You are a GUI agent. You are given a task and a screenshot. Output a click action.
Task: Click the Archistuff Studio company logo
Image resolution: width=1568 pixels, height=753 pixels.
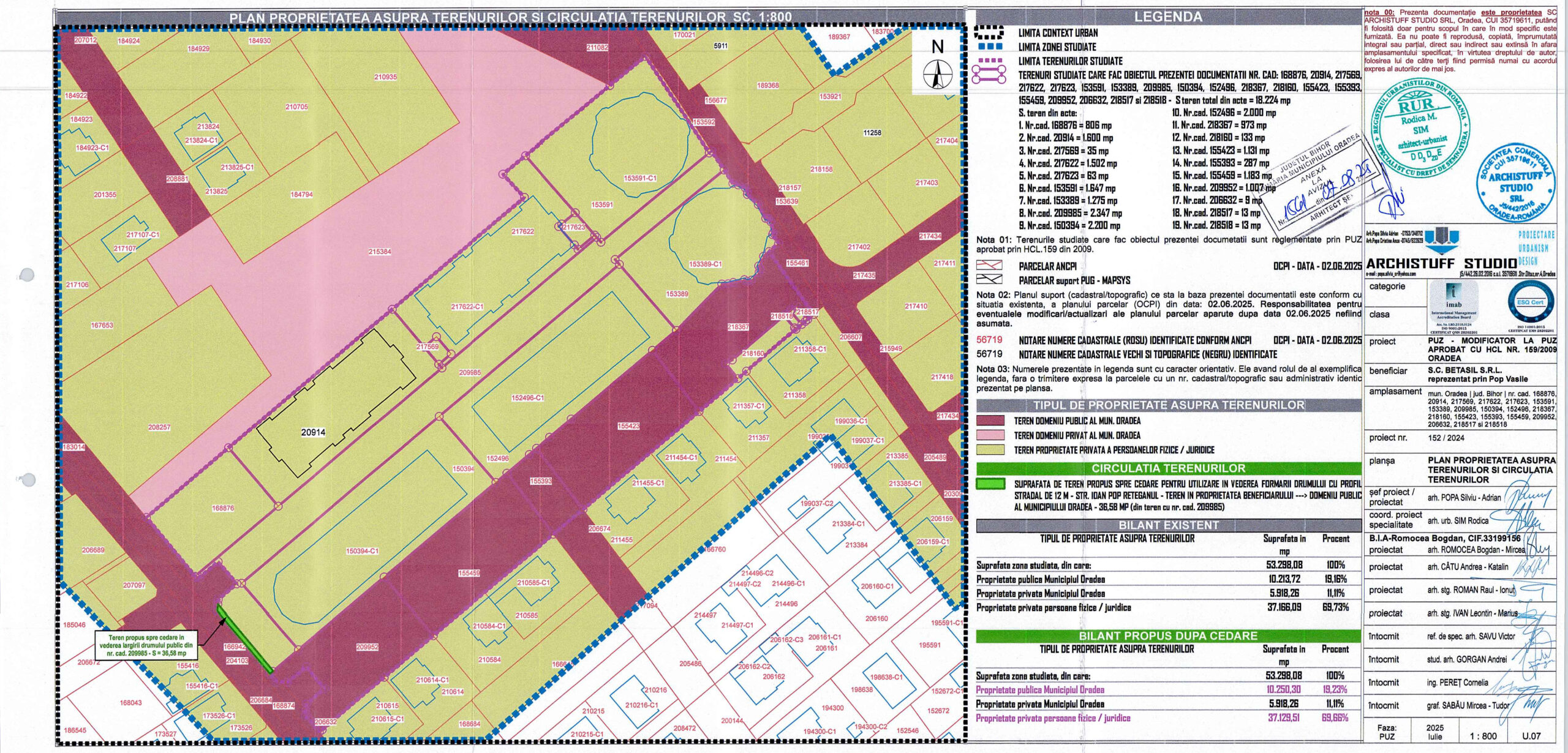coord(1442,241)
